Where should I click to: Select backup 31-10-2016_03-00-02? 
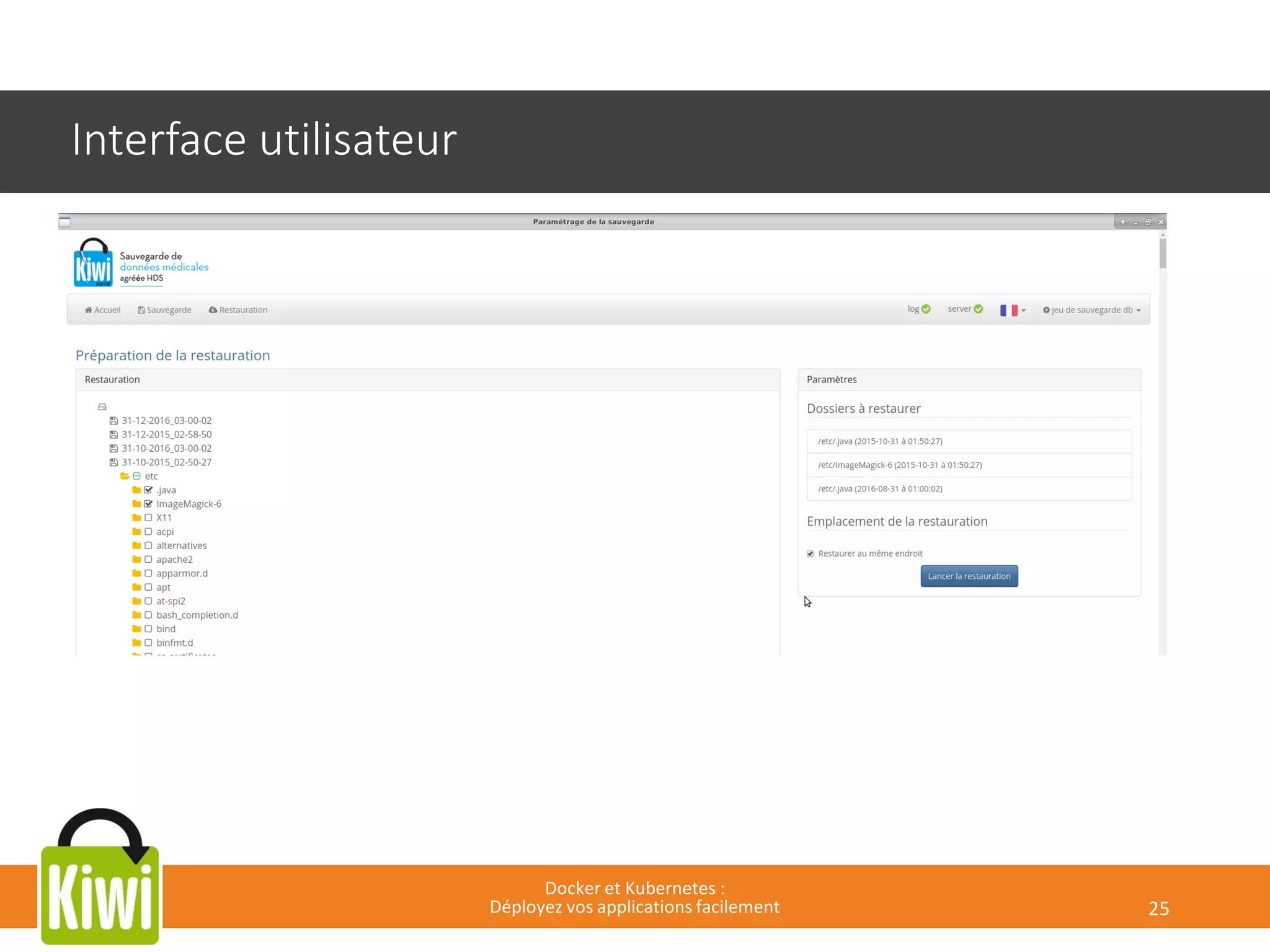[x=167, y=449]
